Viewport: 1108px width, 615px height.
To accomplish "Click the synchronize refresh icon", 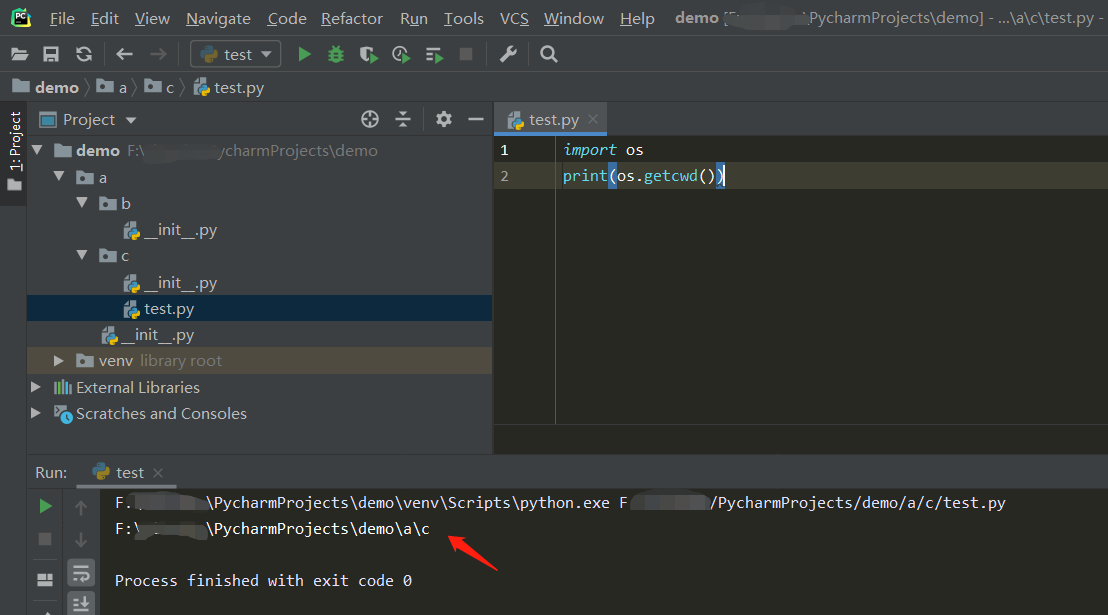I will coord(84,54).
